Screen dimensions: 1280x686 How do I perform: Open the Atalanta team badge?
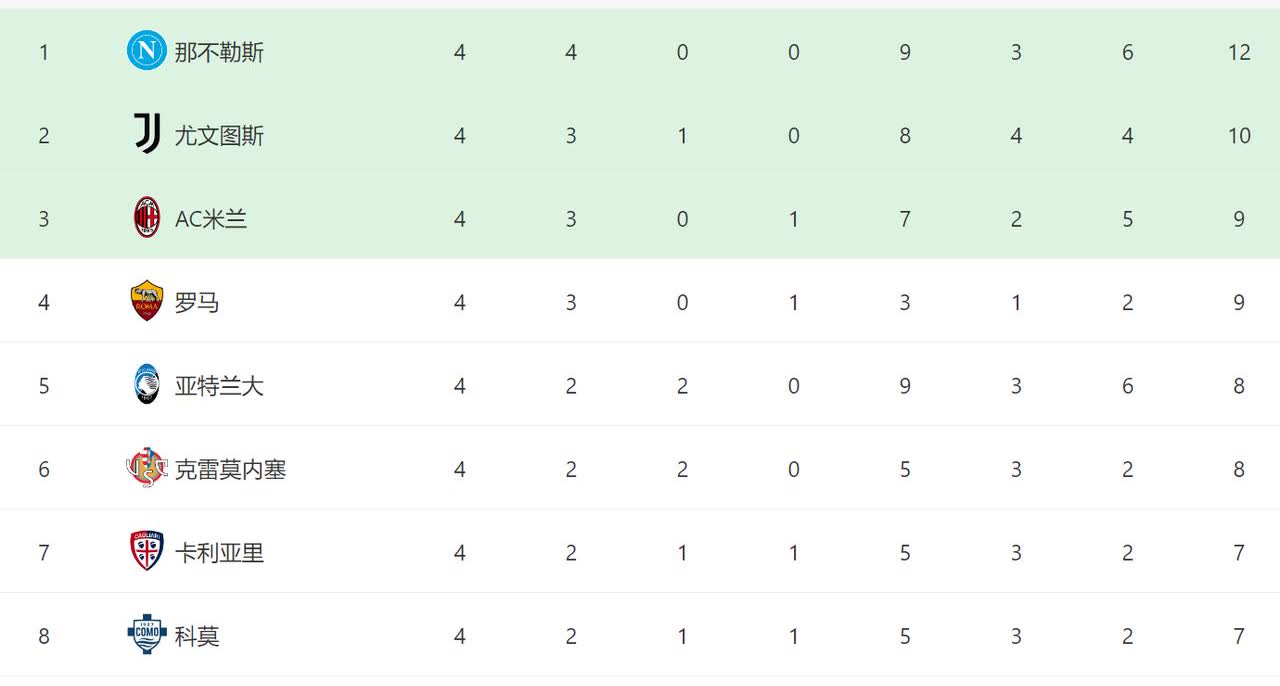(147, 384)
